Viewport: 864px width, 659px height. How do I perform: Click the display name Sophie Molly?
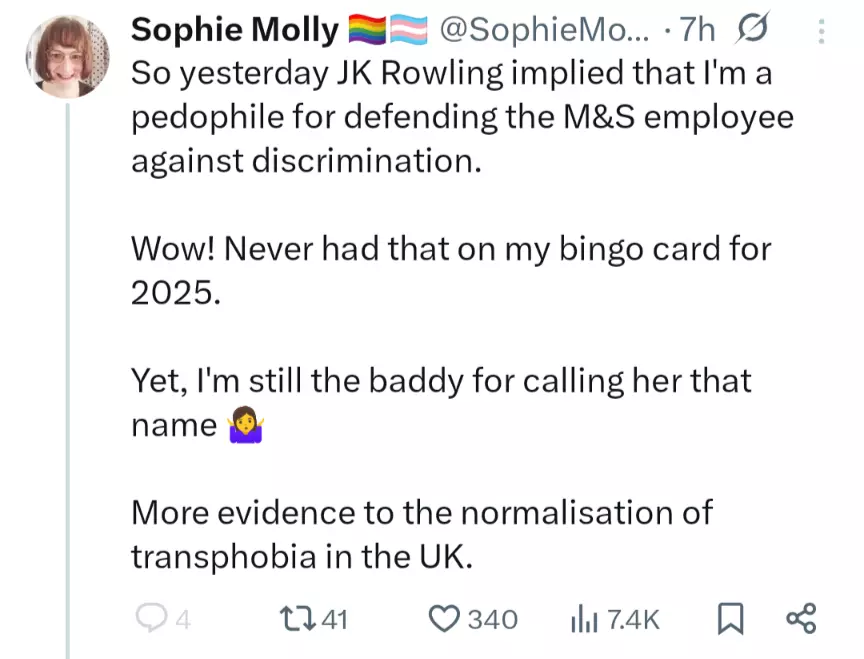[235, 31]
